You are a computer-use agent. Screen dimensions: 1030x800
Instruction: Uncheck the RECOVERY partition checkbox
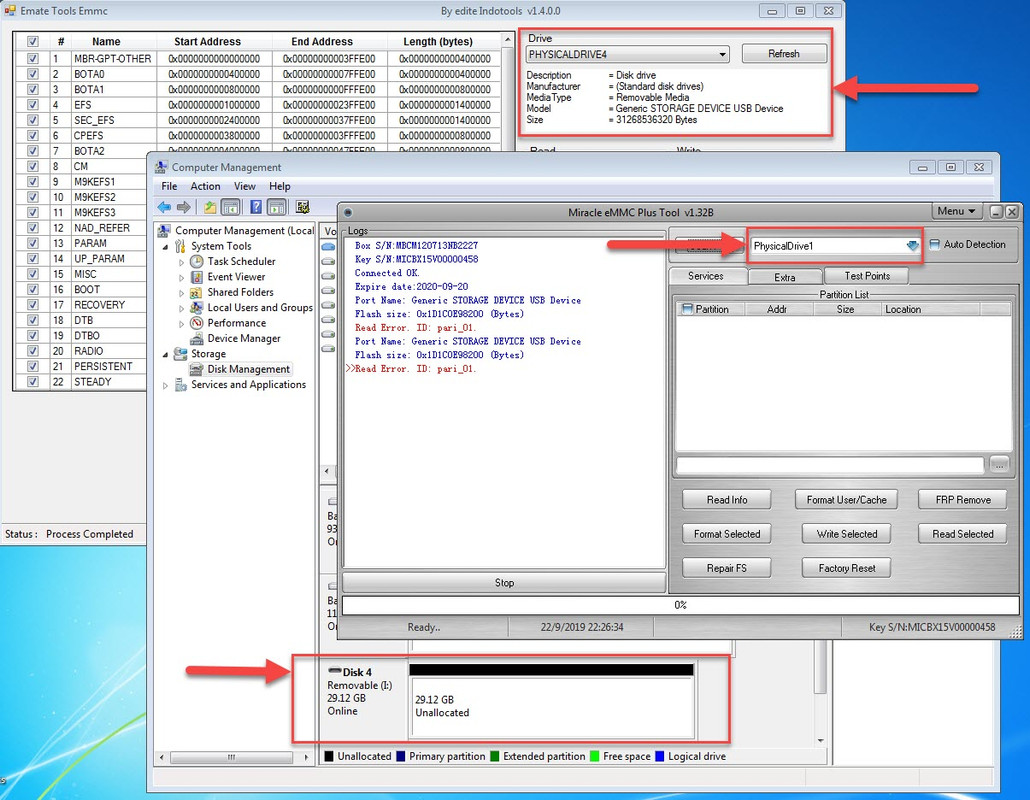33,305
